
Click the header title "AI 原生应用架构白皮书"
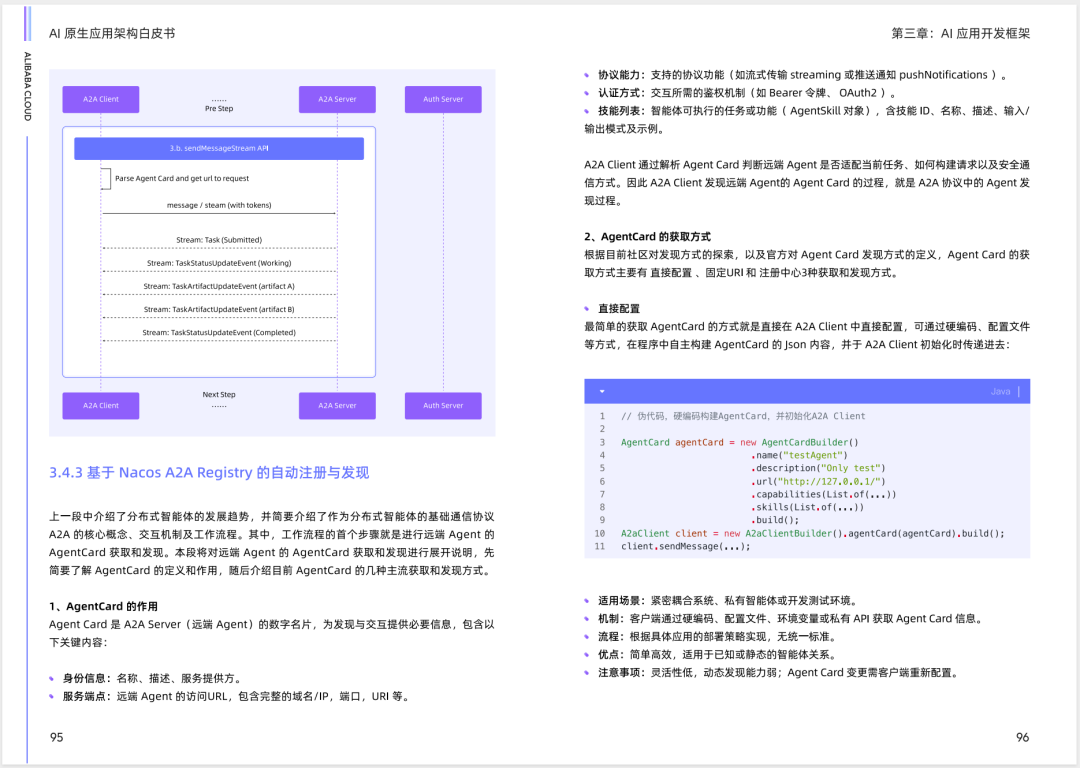(x=112, y=33)
